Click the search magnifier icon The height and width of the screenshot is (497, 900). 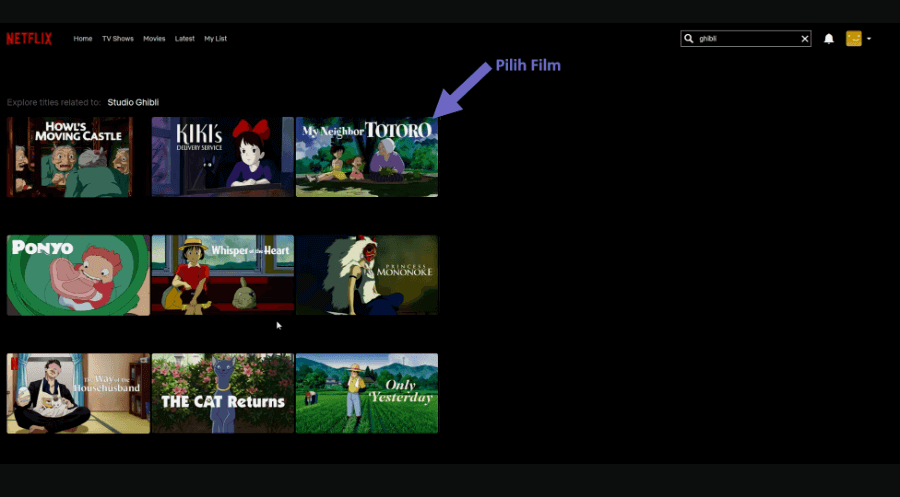689,38
